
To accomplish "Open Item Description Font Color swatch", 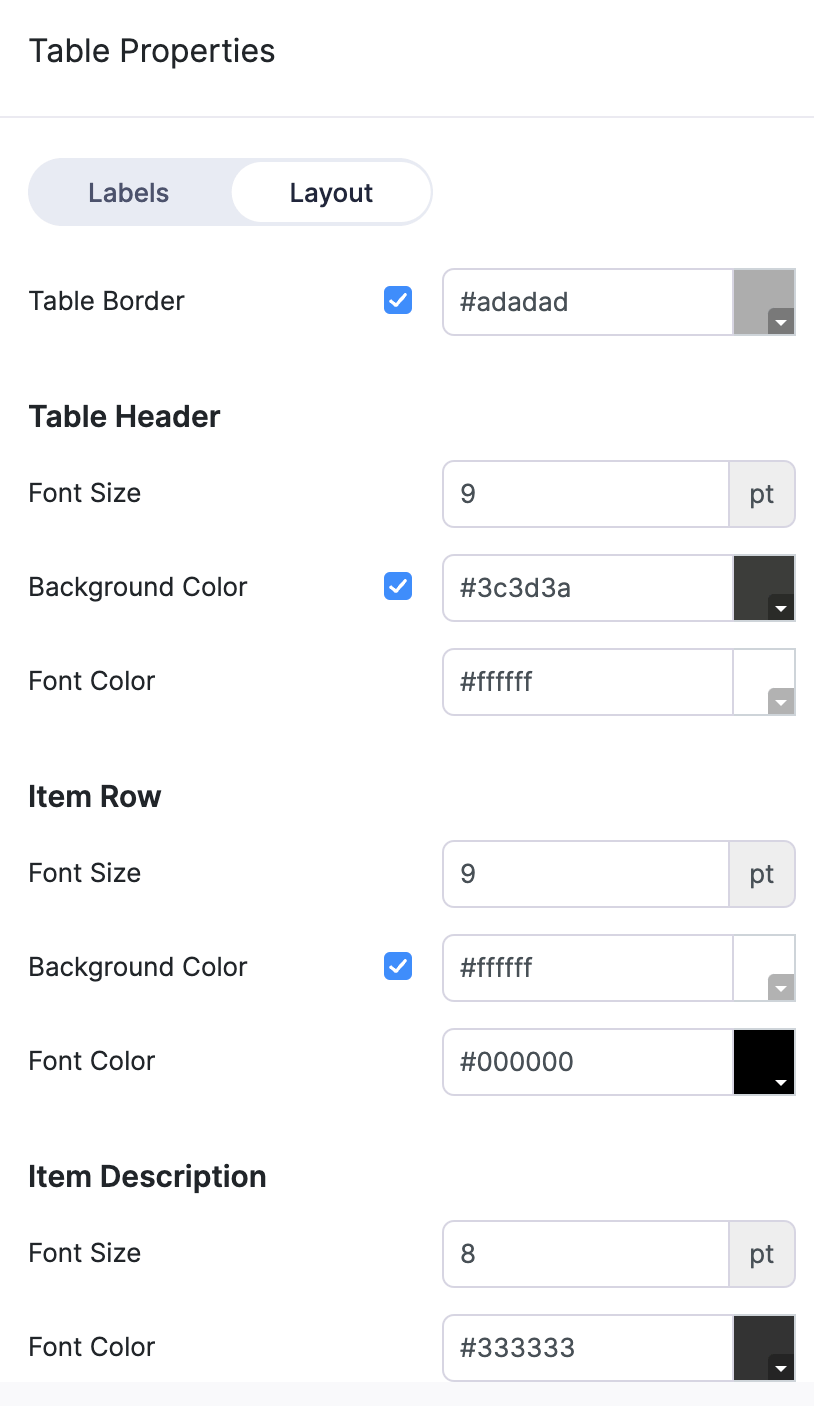I will [x=764, y=1348].
